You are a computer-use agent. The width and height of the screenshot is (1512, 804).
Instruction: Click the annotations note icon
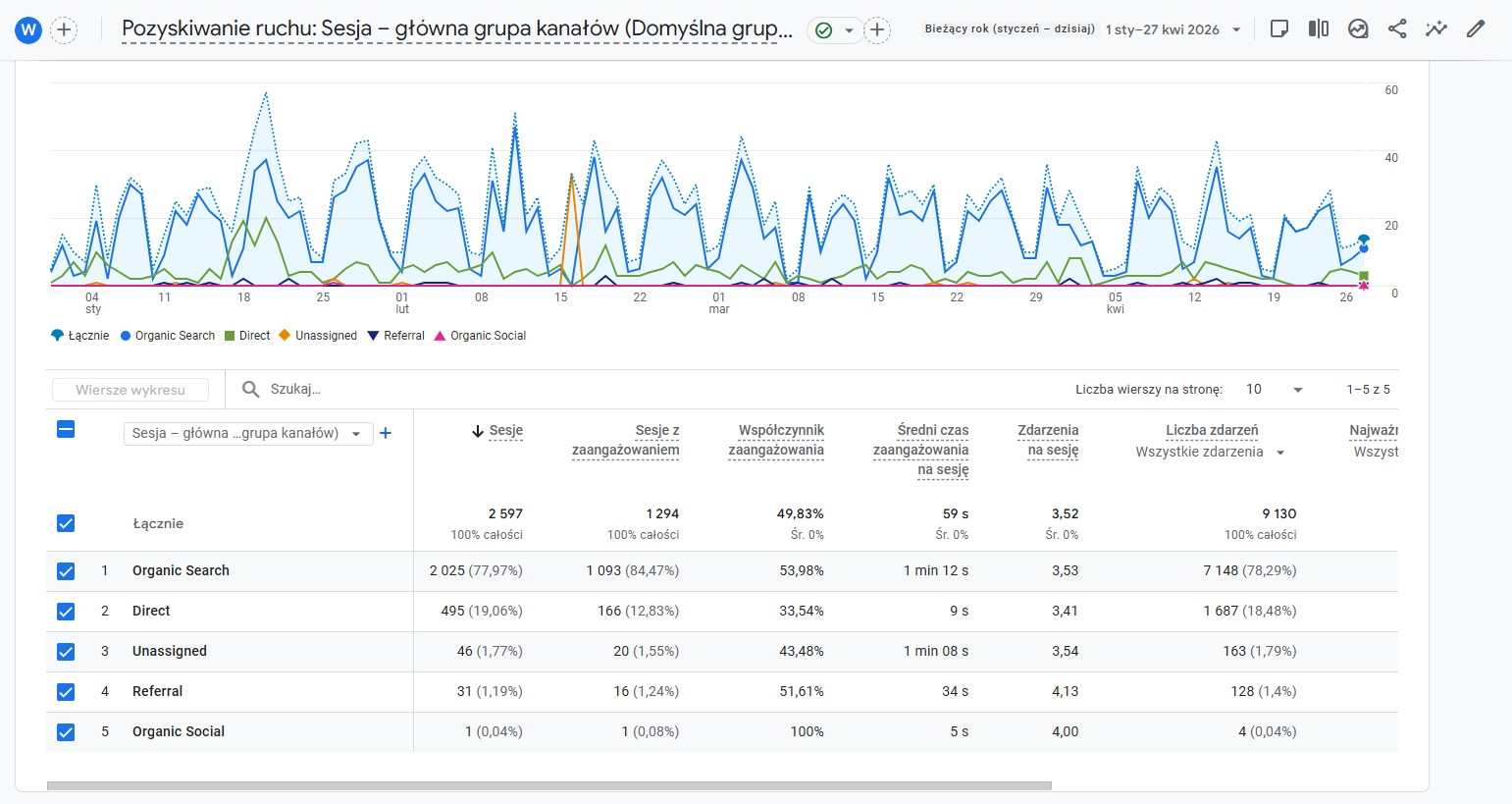click(x=1278, y=29)
